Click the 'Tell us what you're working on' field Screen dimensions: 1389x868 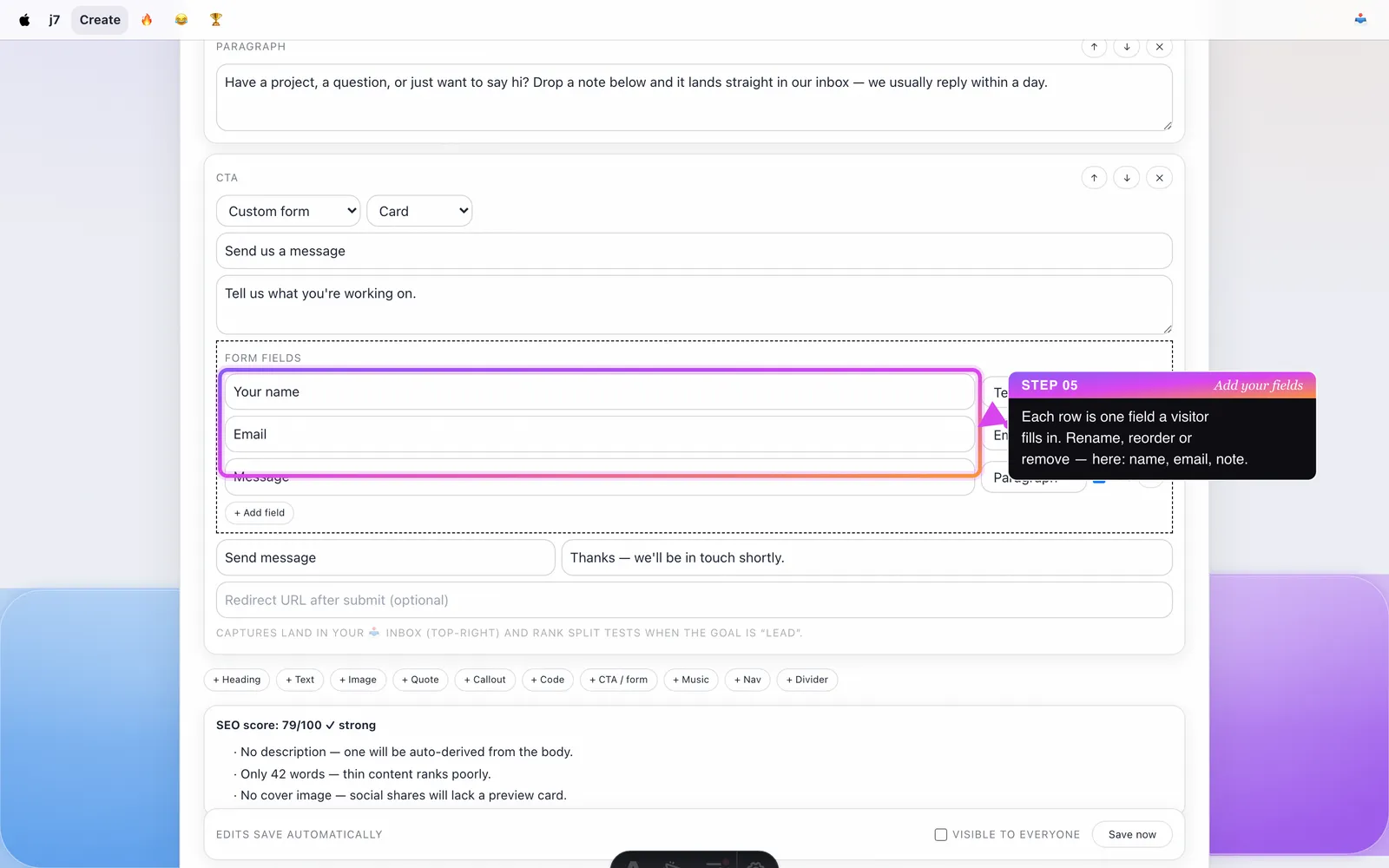(694, 305)
